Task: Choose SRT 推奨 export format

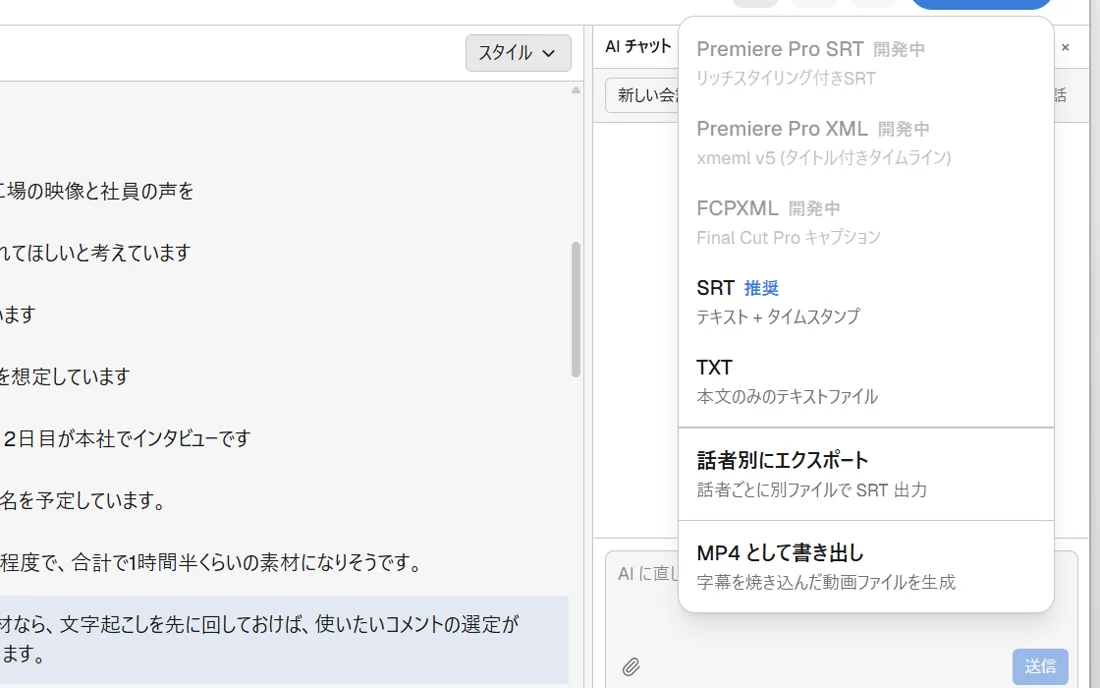Action: 866,302
